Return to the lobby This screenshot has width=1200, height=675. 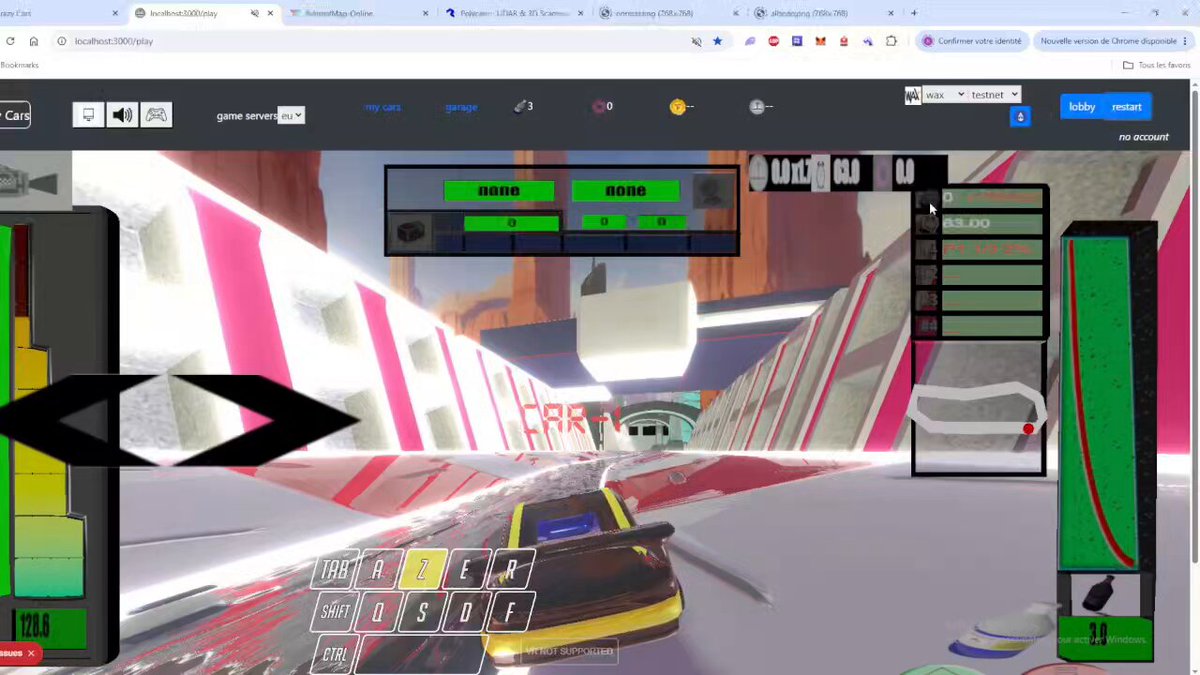(1082, 107)
